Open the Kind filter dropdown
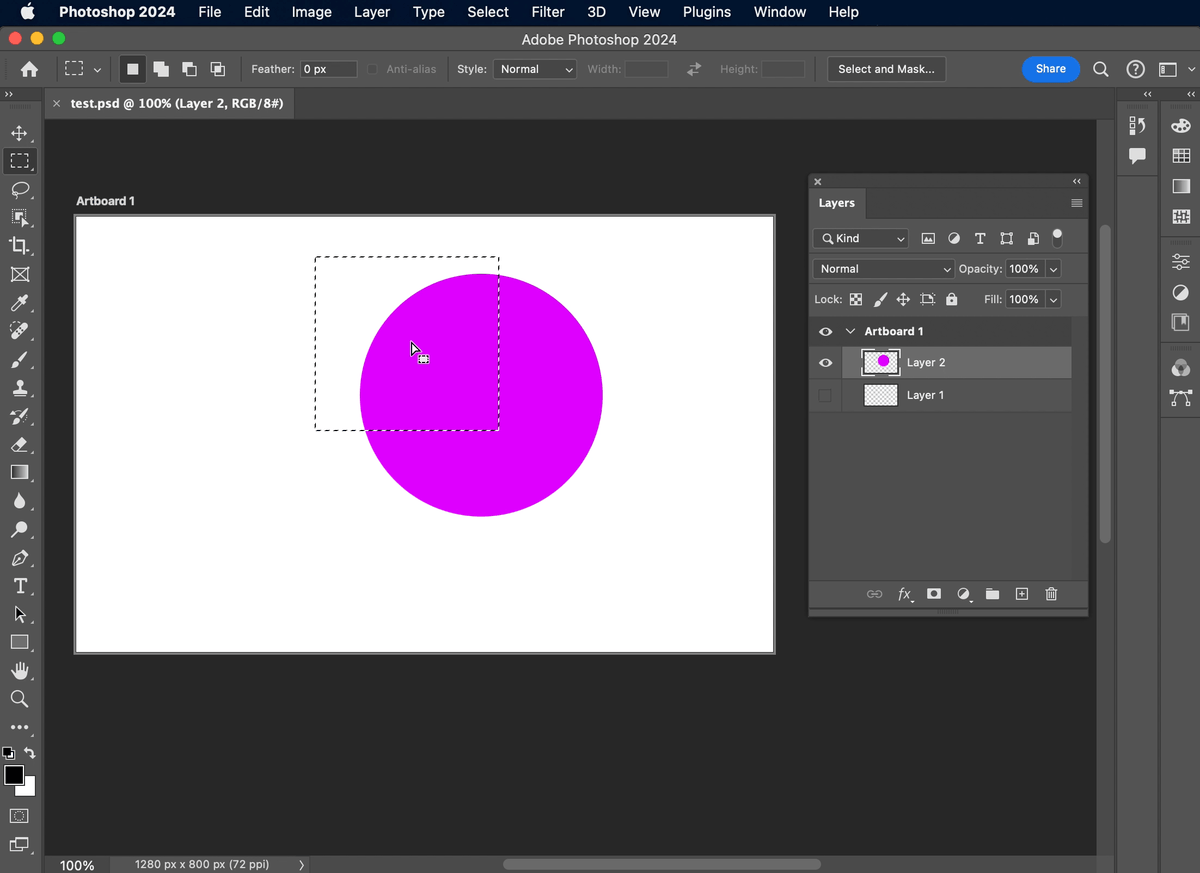1200x873 pixels. [861, 239]
